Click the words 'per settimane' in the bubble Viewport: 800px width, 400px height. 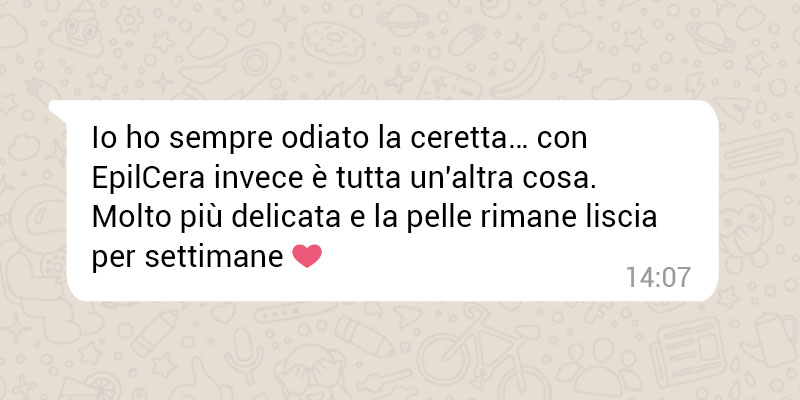pyautogui.click(x=187, y=258)
